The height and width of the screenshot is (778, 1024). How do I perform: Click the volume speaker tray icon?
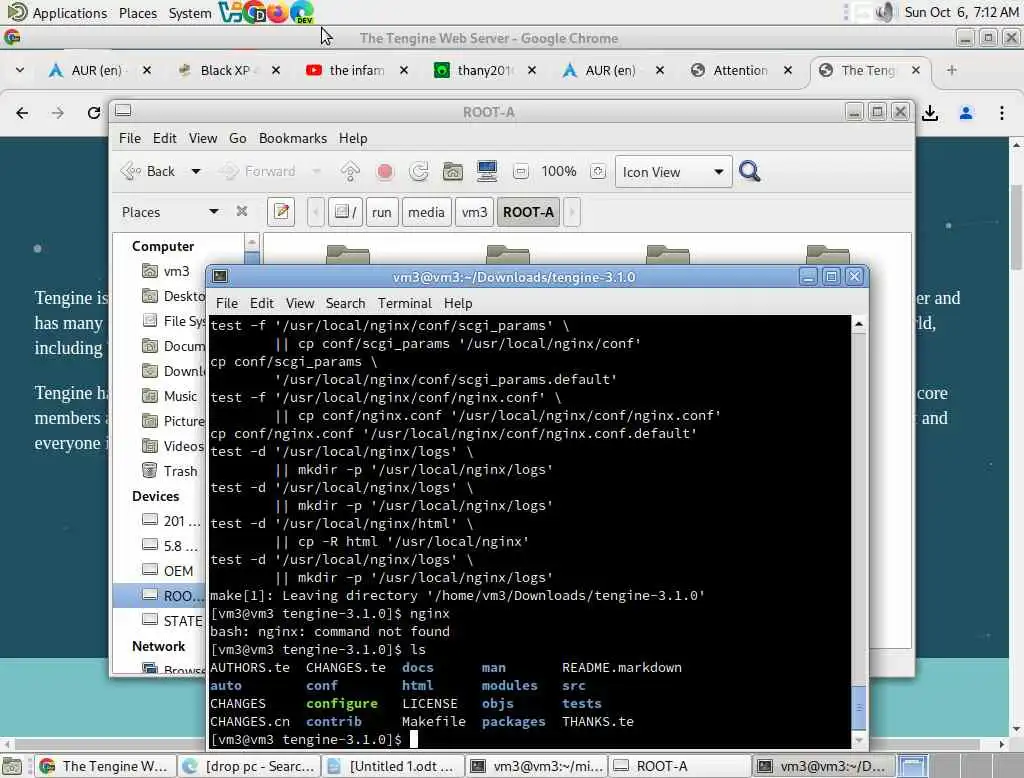coord(884,12)
